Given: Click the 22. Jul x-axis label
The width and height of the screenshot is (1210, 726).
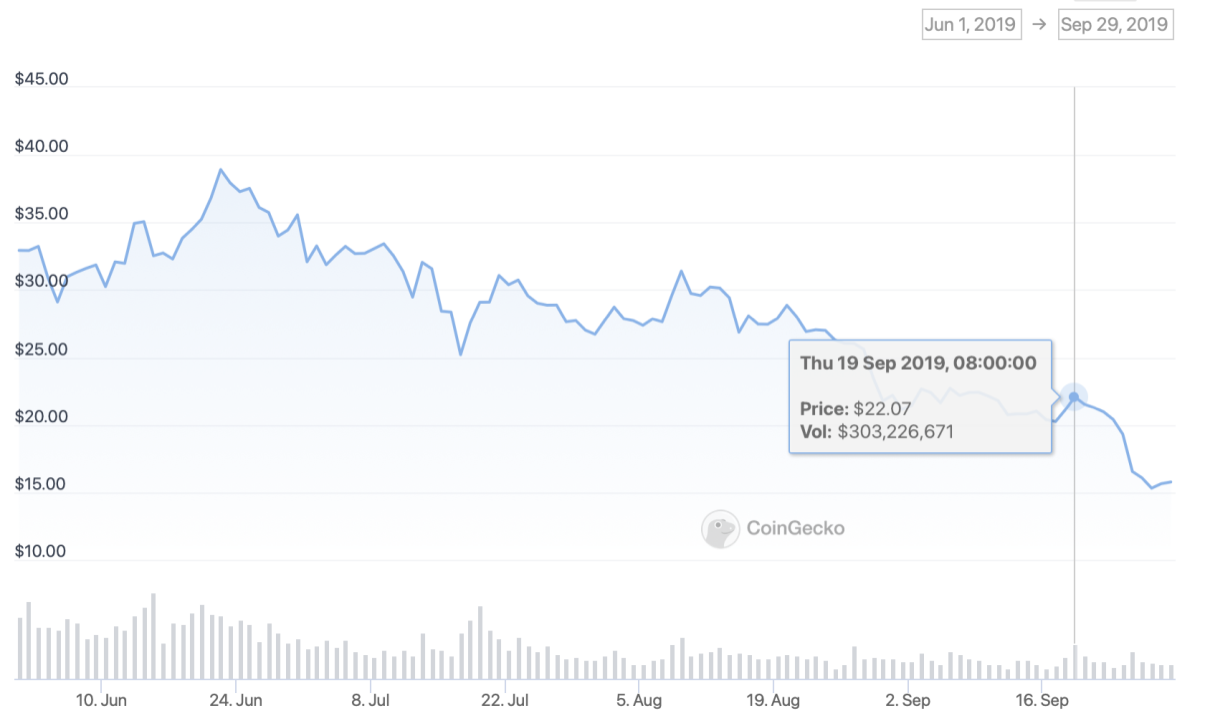Looking at the screenshot, I should (505, 700).
